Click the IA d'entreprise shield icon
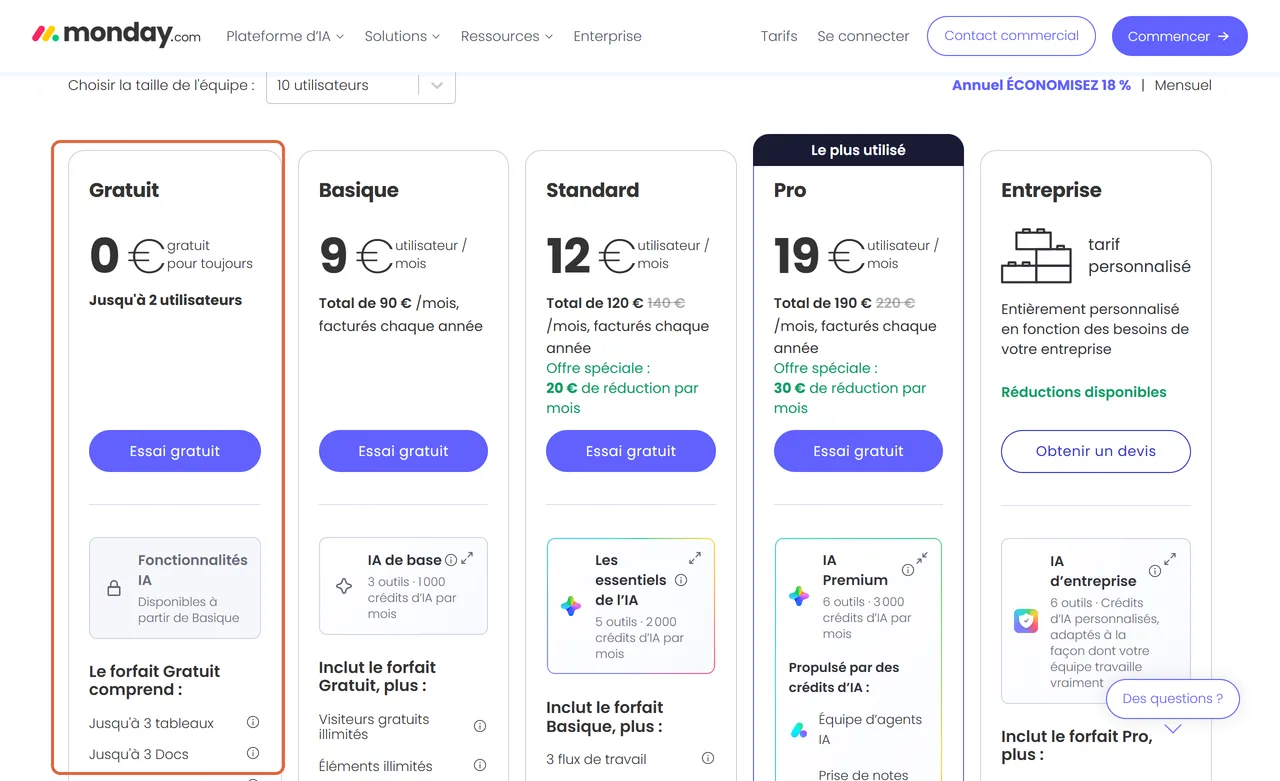The width and height of the screenshot is (1280, 781). coord(1026,622)
